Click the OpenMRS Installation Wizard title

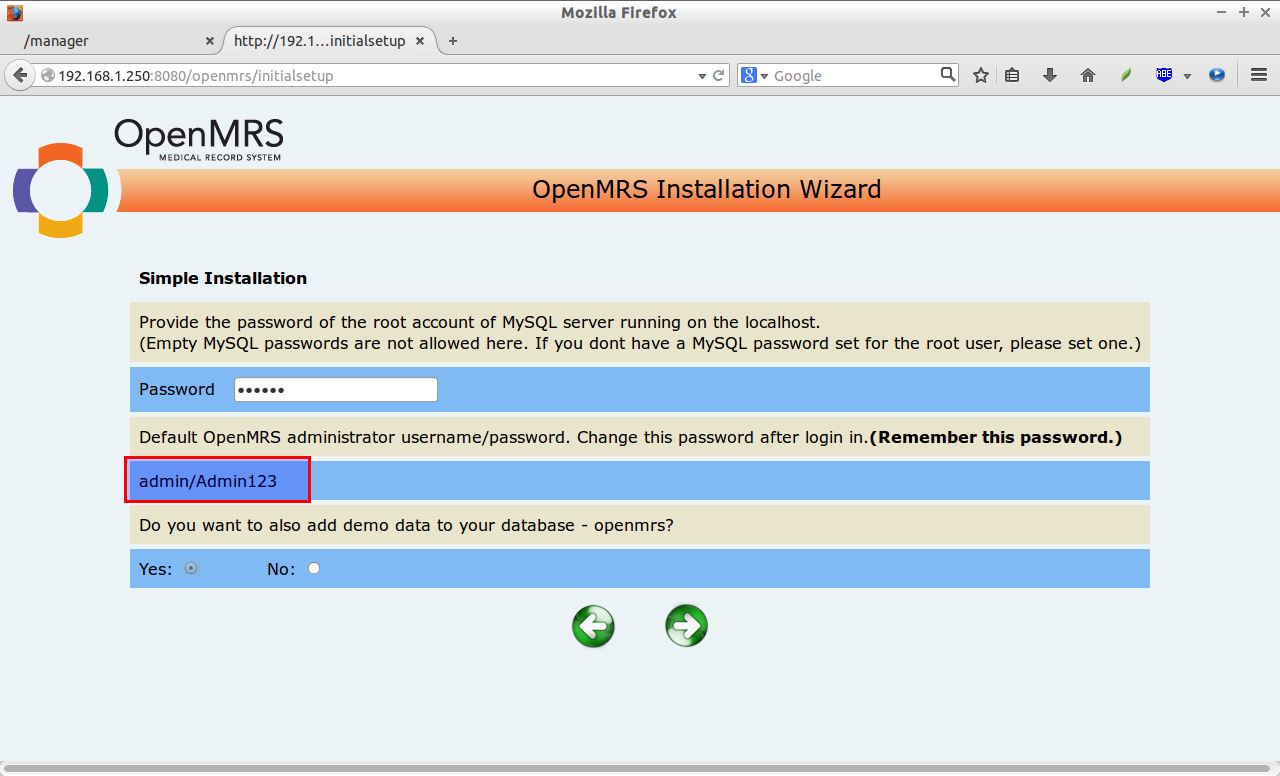pos(707,189)
